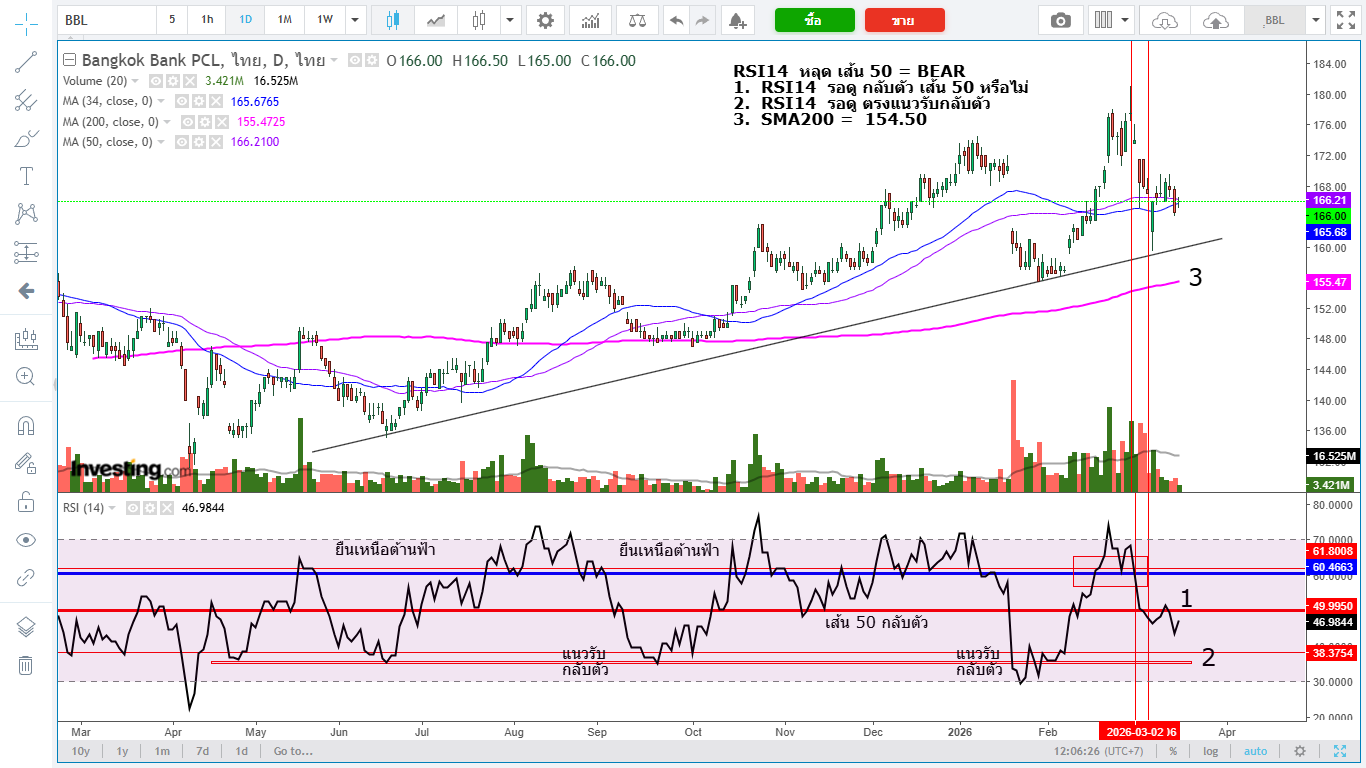Toggle magnet mode for drawings

click(26, 425)
